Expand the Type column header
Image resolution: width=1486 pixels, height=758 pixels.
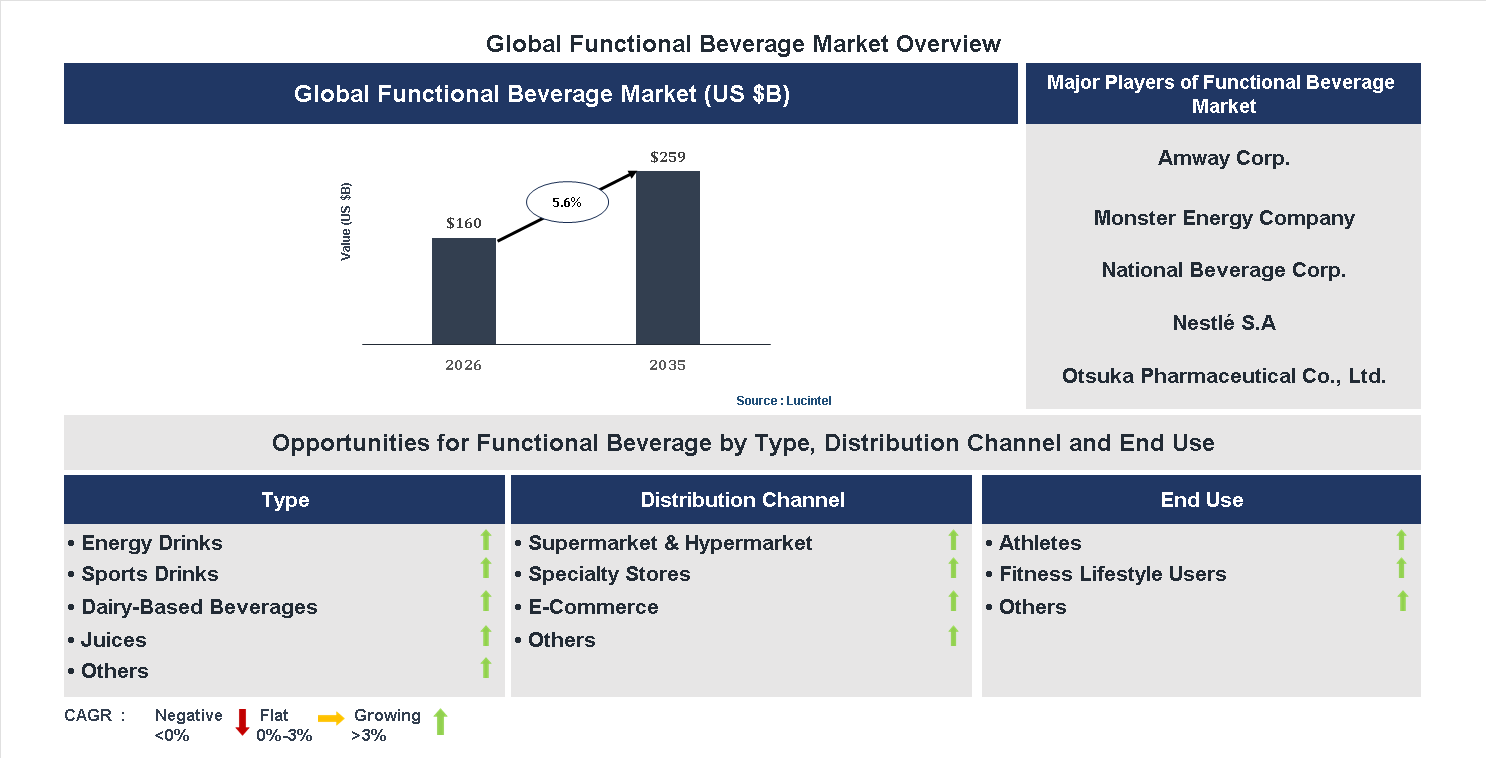[x=284, y=499]
